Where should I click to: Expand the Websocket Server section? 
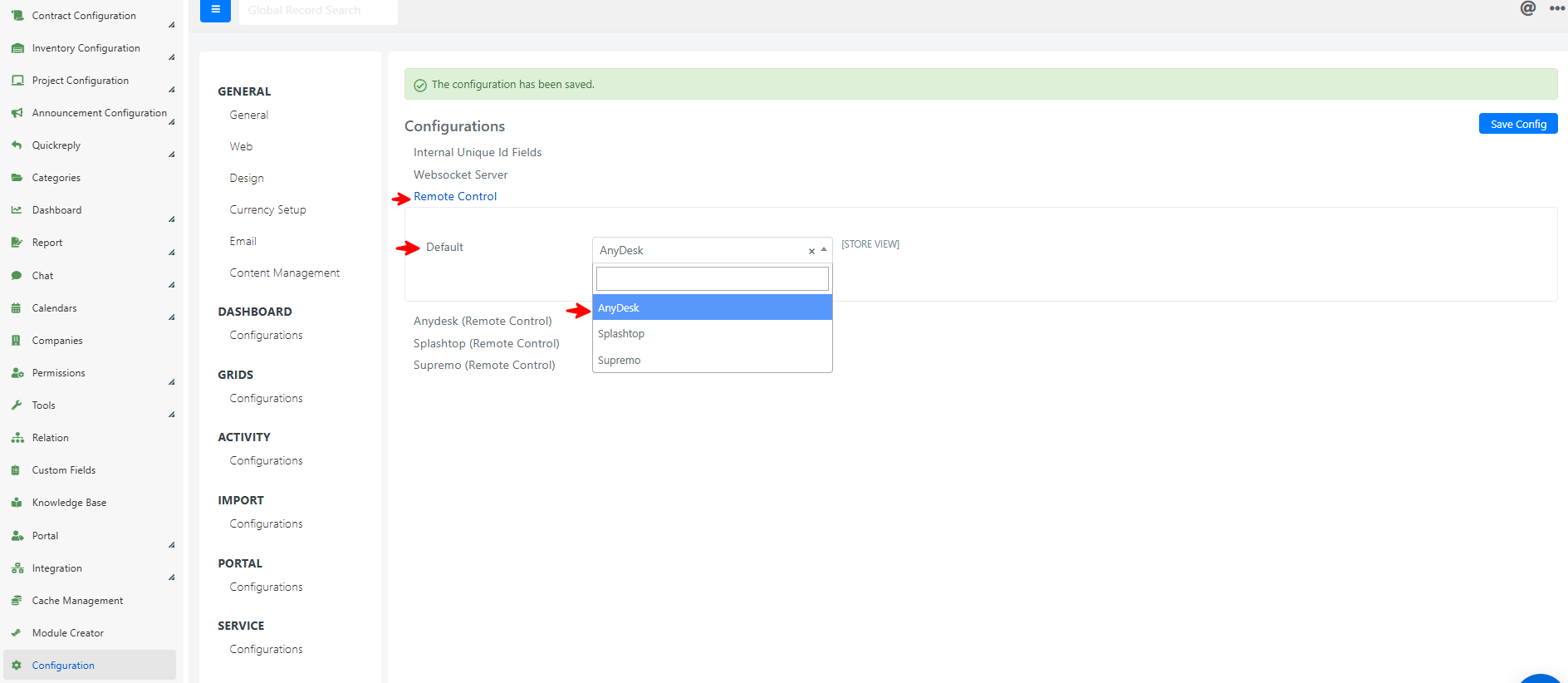click(x=460, y=174)
